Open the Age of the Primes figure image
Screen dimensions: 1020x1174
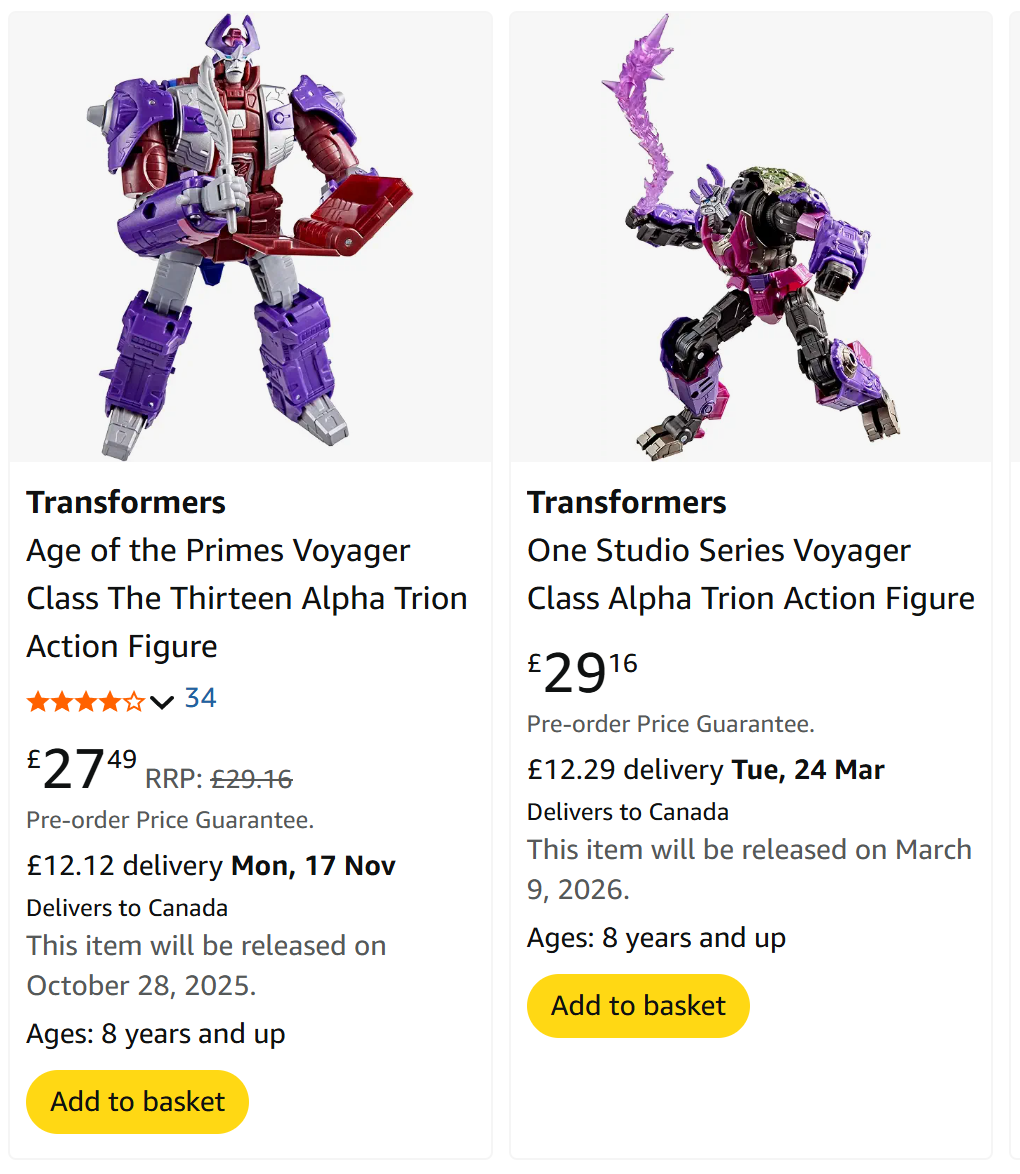coord(250,237)
